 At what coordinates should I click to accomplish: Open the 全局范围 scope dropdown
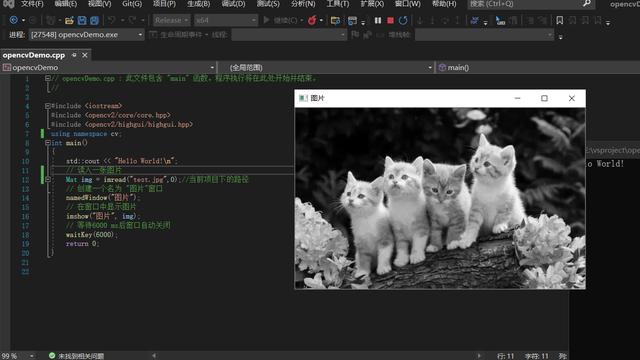[326, 68]
